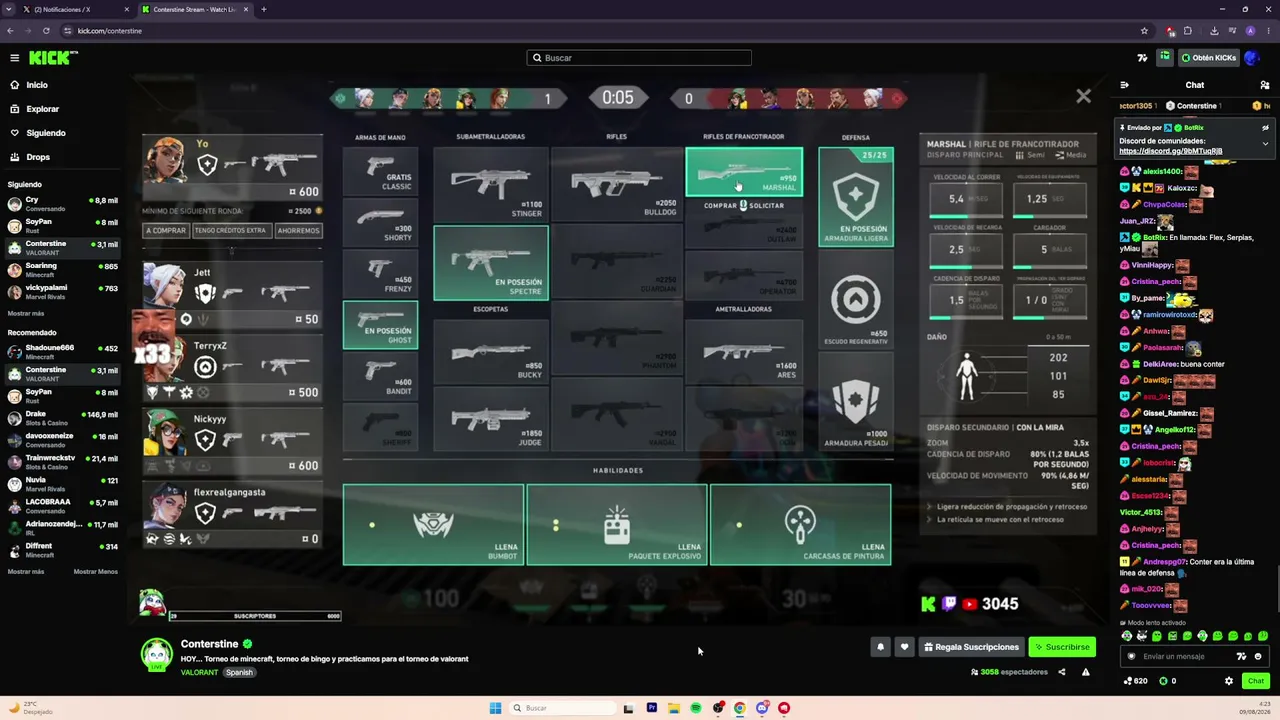Click the kick.com/conterstine address bar
Image resolution: width=1280 pixels, height=720 pixels.
tap(110, 31)
